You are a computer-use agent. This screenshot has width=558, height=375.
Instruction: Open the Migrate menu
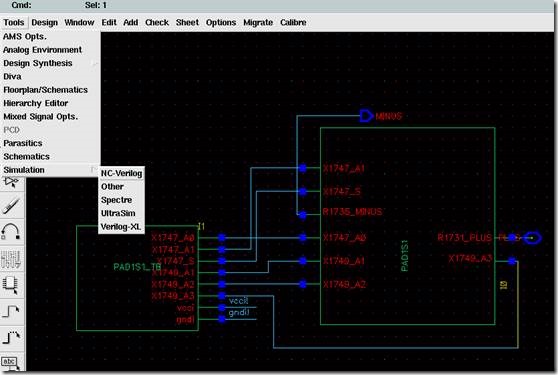click(x=258, y=22)
